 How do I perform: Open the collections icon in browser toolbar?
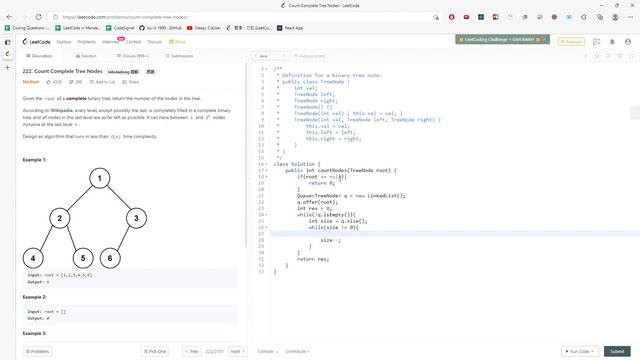(600, 17)
